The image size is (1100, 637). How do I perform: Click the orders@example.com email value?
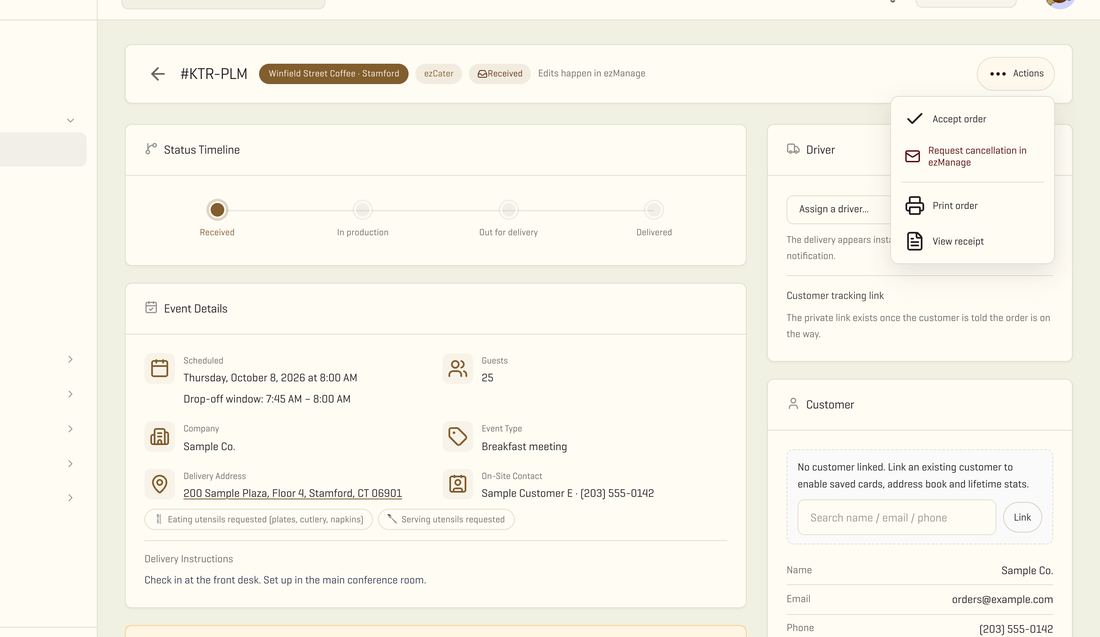[x=1002, y=599]
